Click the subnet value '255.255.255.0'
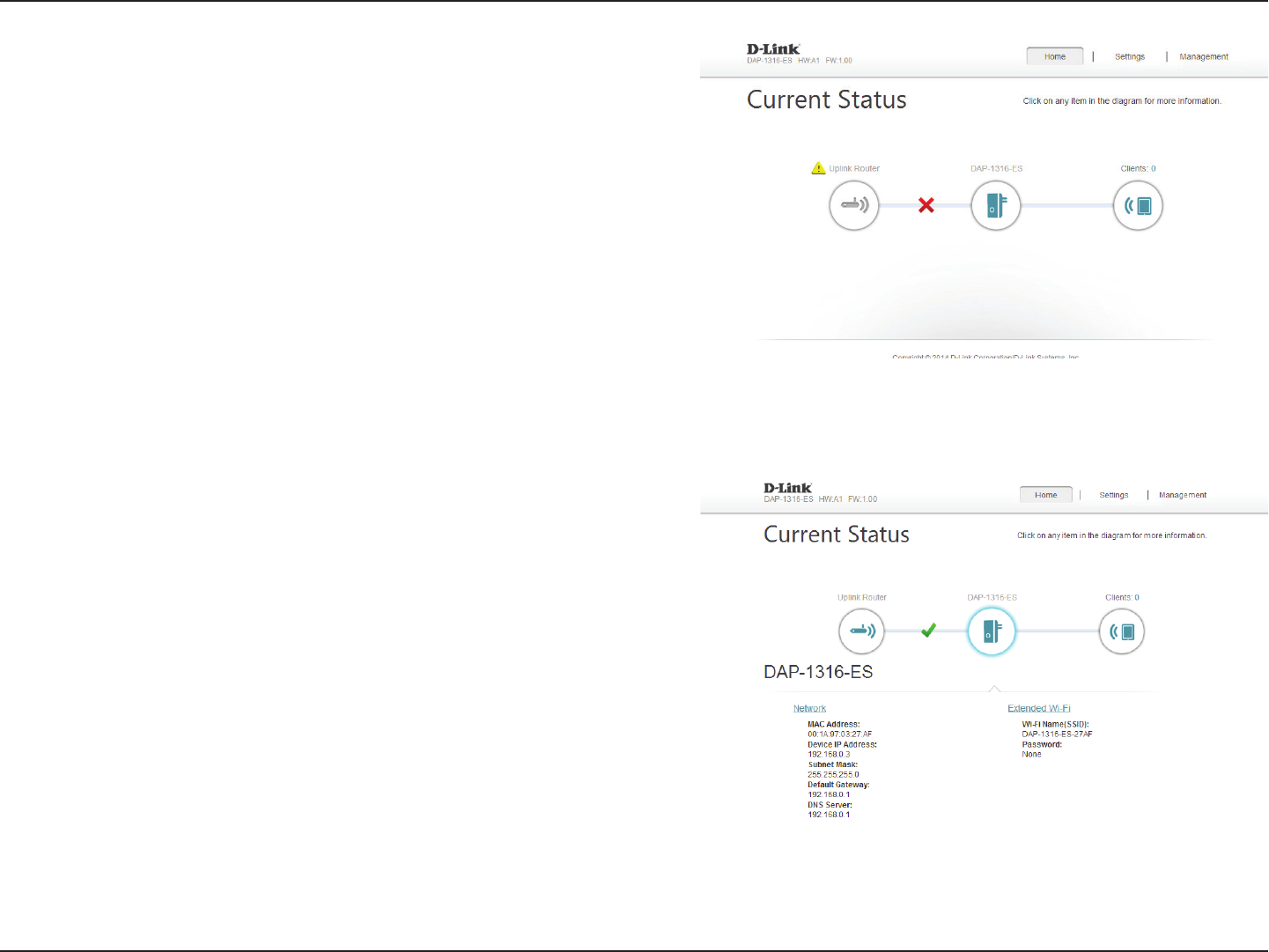1269x952 pixels. pos(833,774)
